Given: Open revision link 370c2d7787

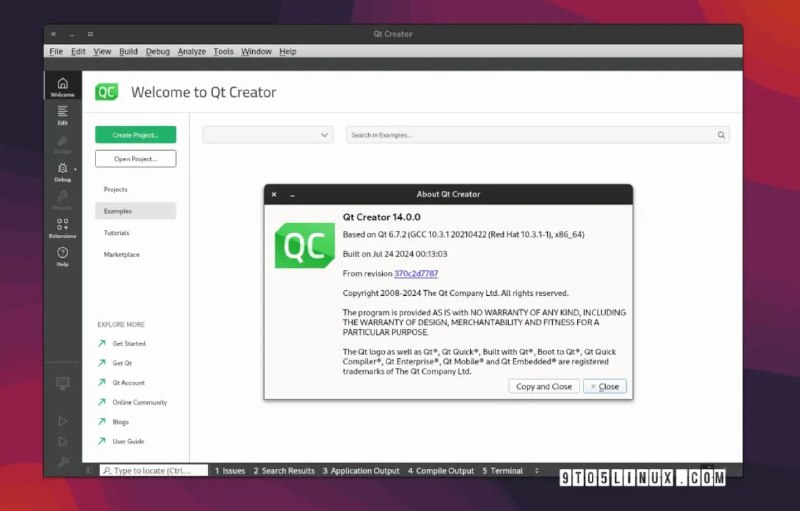Looking at the screenshot, I should pyautogui.click(x=416, y=273).
